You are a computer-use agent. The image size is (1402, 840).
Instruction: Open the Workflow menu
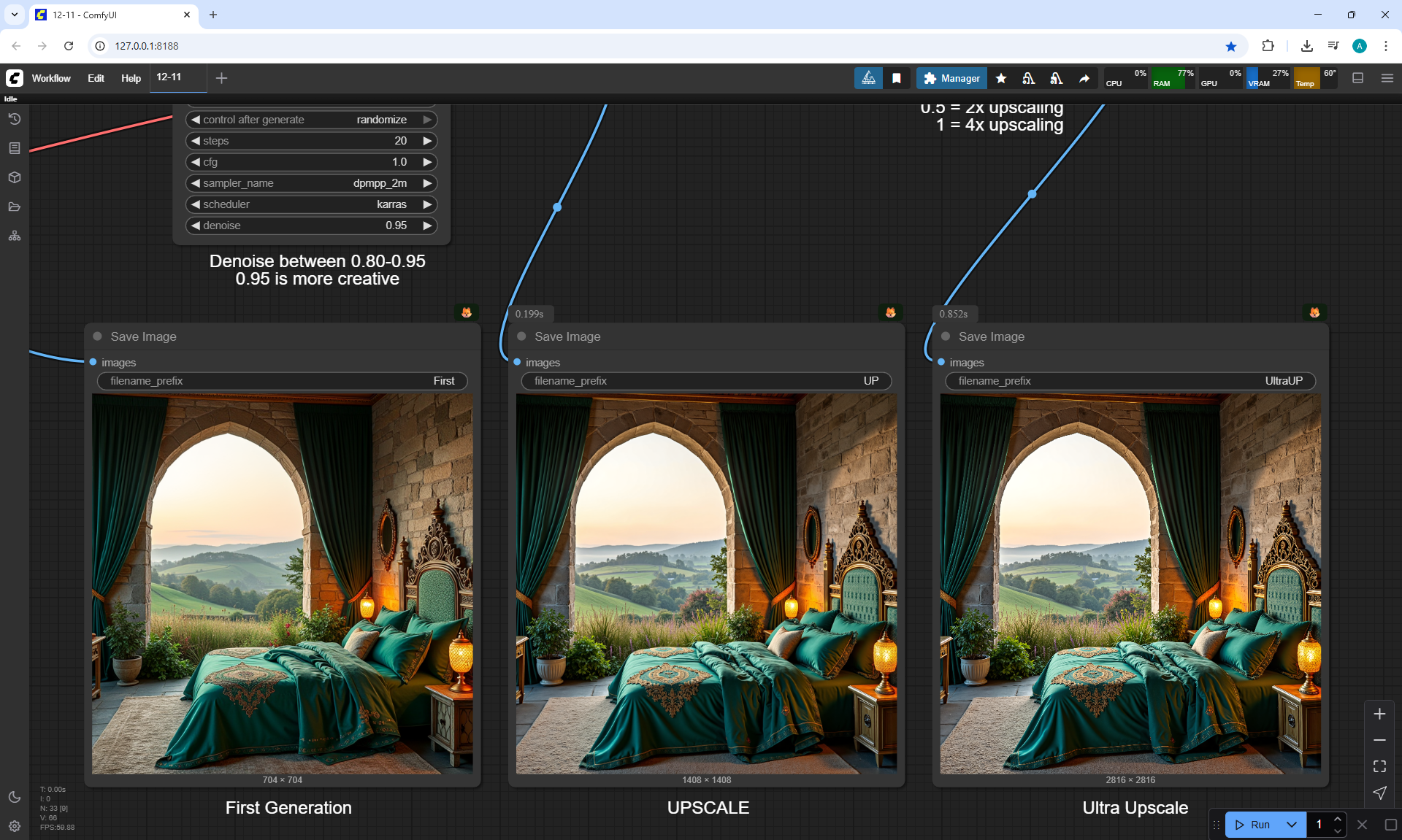(51, 78)
